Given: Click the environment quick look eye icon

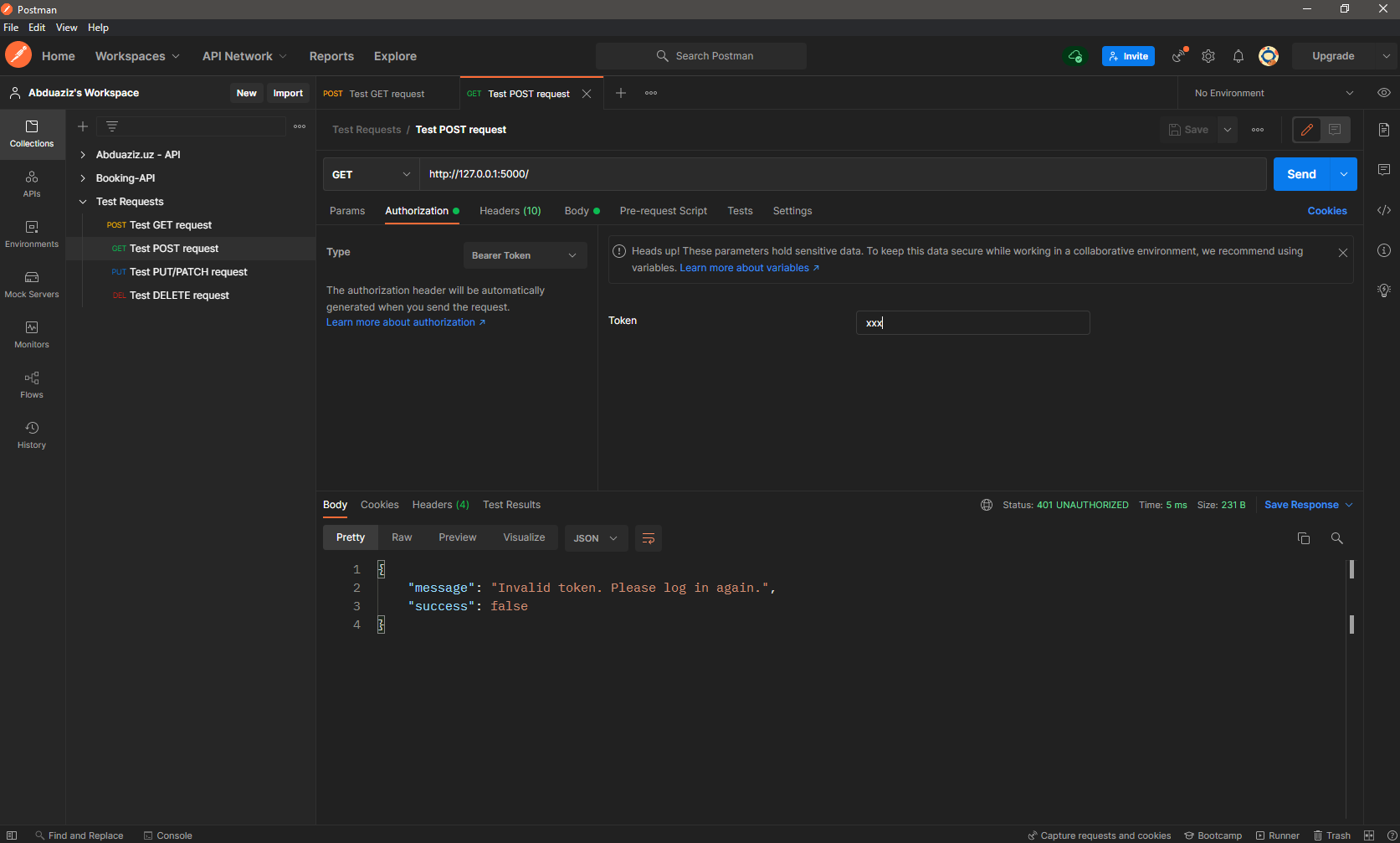Looking at the screenshot, I should click(1384, 93).
